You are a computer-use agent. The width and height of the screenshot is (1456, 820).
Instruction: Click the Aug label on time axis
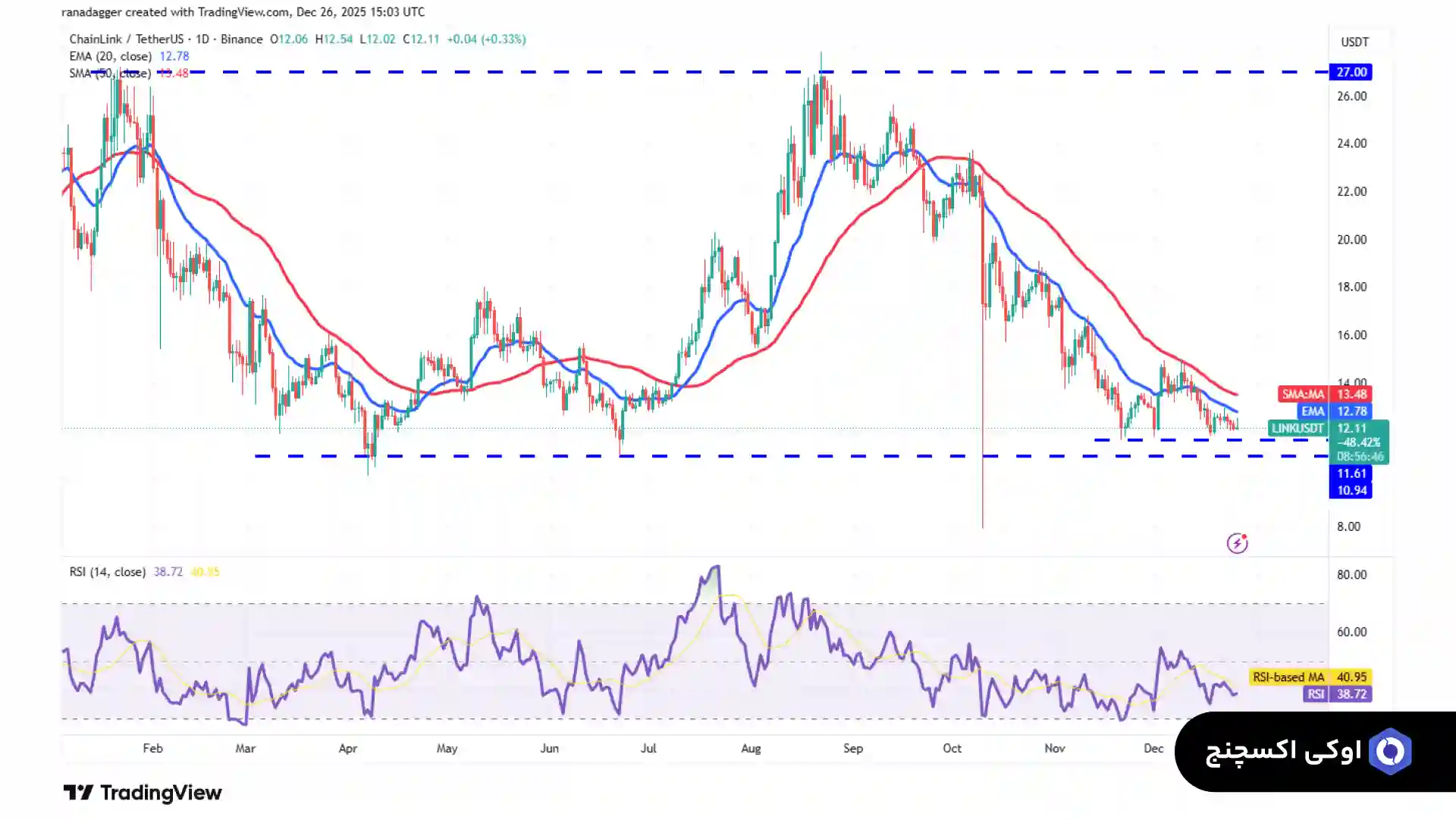click(x=751, y=748)
